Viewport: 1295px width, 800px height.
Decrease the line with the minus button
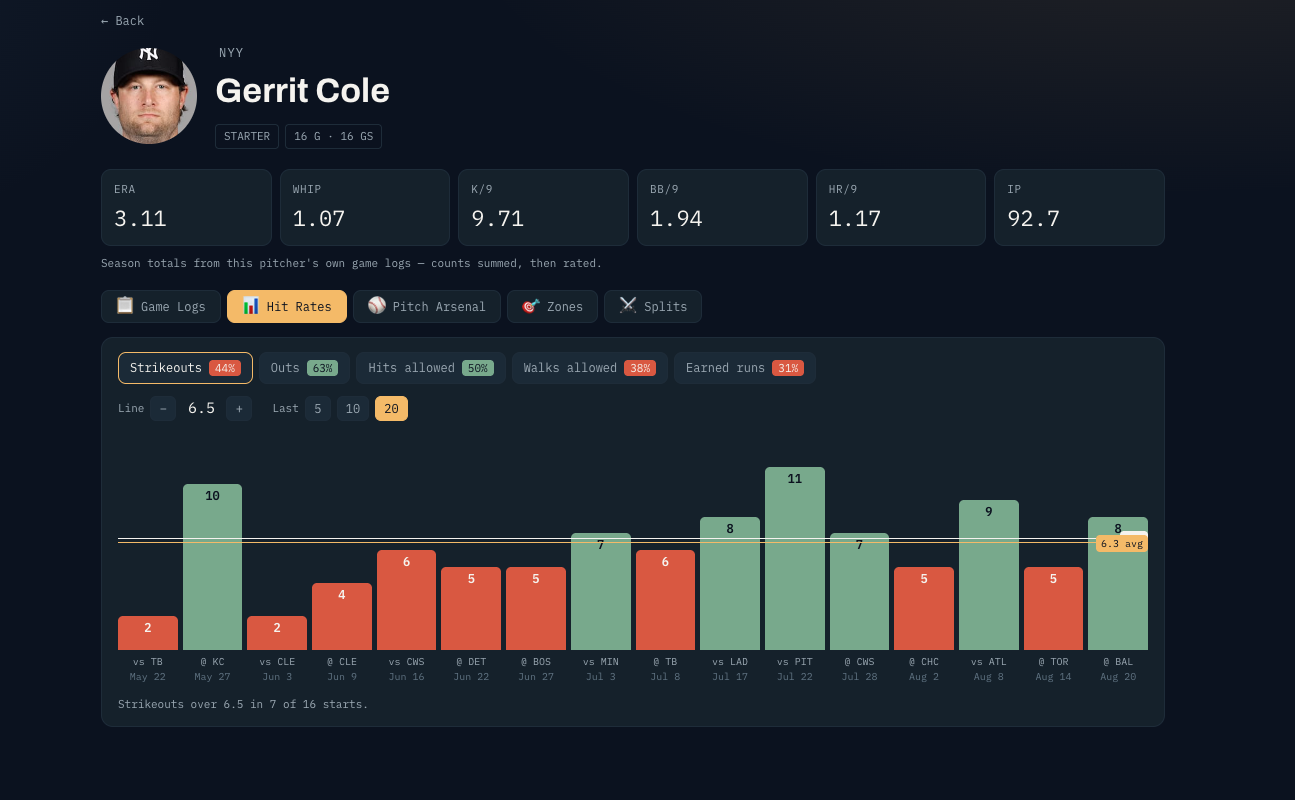click(163, 408)
